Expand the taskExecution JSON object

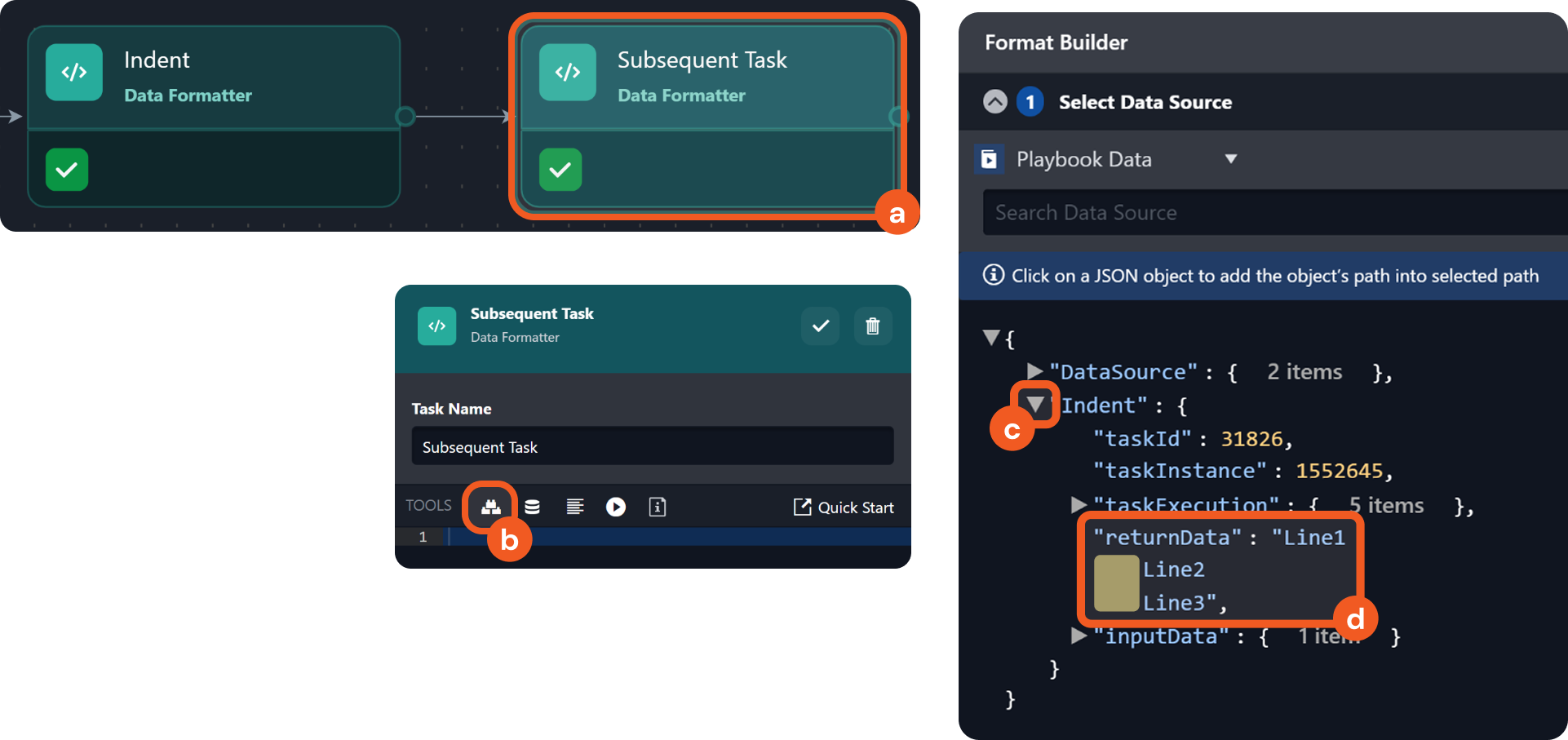pyautogui.click(x=1079, y=505)
